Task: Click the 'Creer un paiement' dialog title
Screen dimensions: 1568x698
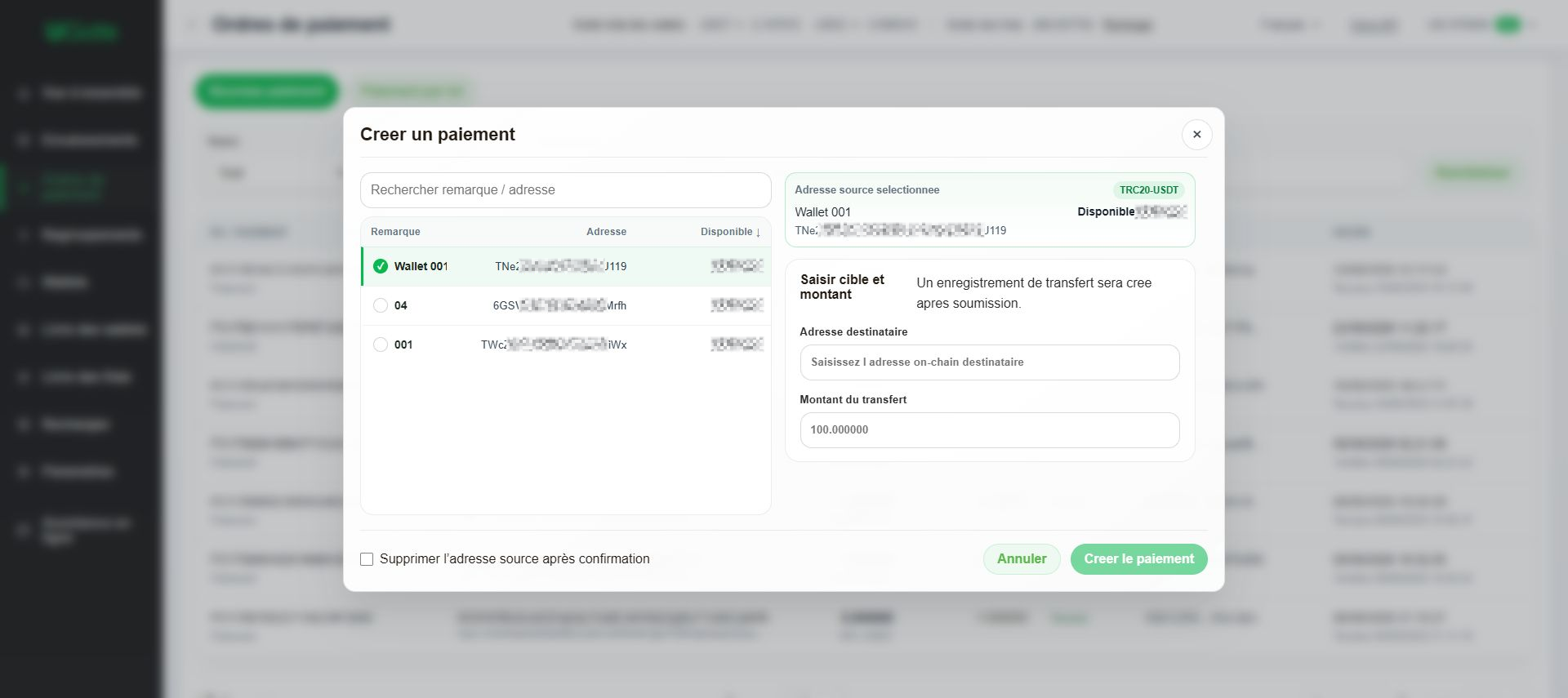Action: [x=438, y=135]
